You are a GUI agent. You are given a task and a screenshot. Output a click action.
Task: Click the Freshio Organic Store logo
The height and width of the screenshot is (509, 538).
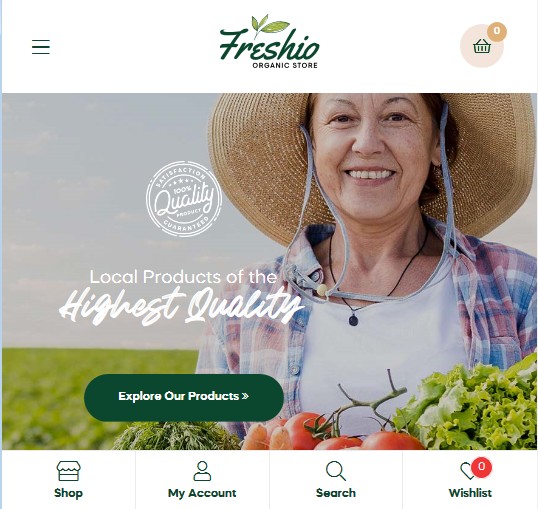269,42
